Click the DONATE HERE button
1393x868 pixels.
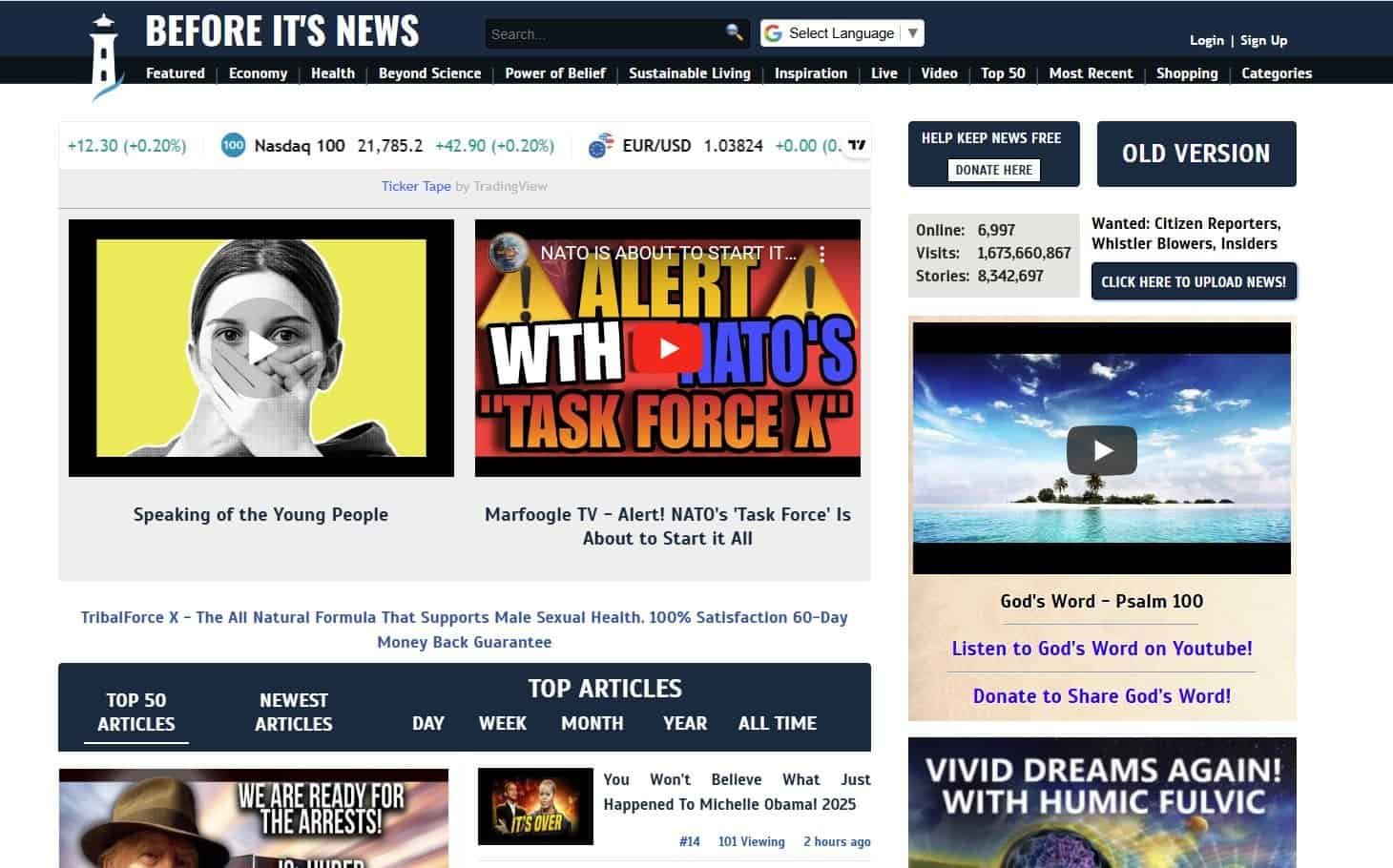[x=993, y=170]
